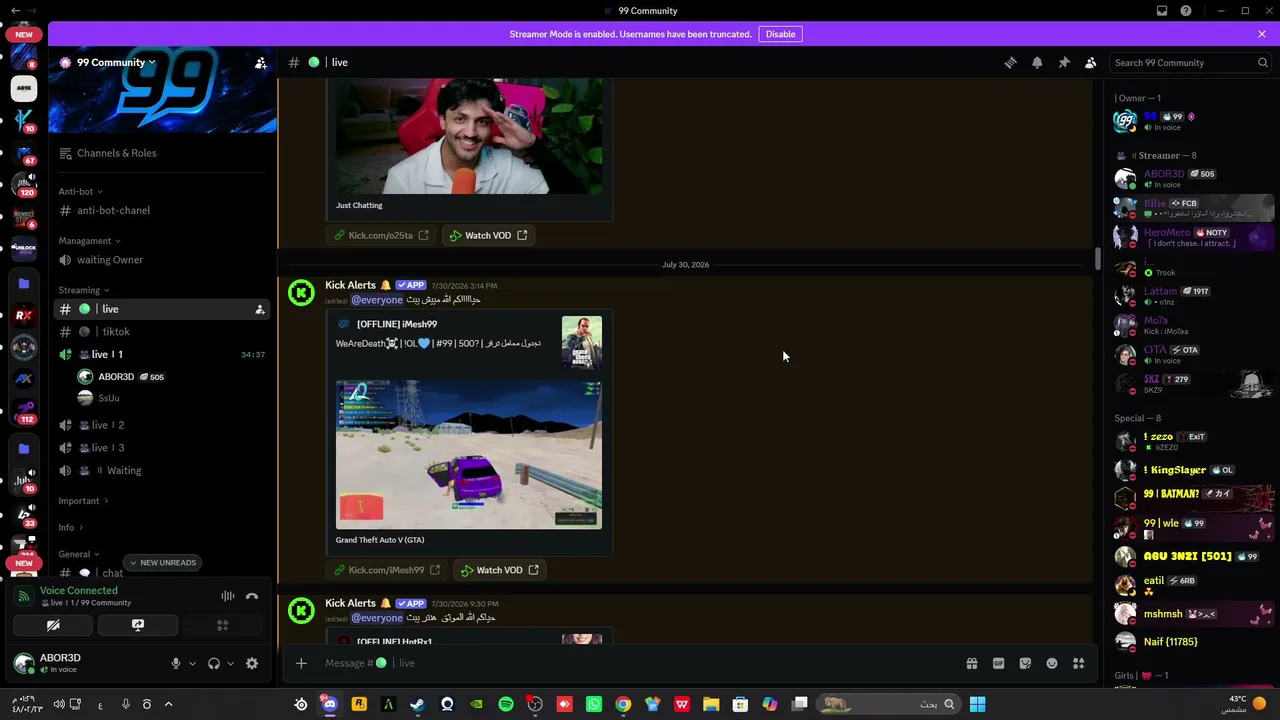The height and width of the screenshot is (720, 1280).
Task: Join the live 2 voice channel
Action: (162, 425)
